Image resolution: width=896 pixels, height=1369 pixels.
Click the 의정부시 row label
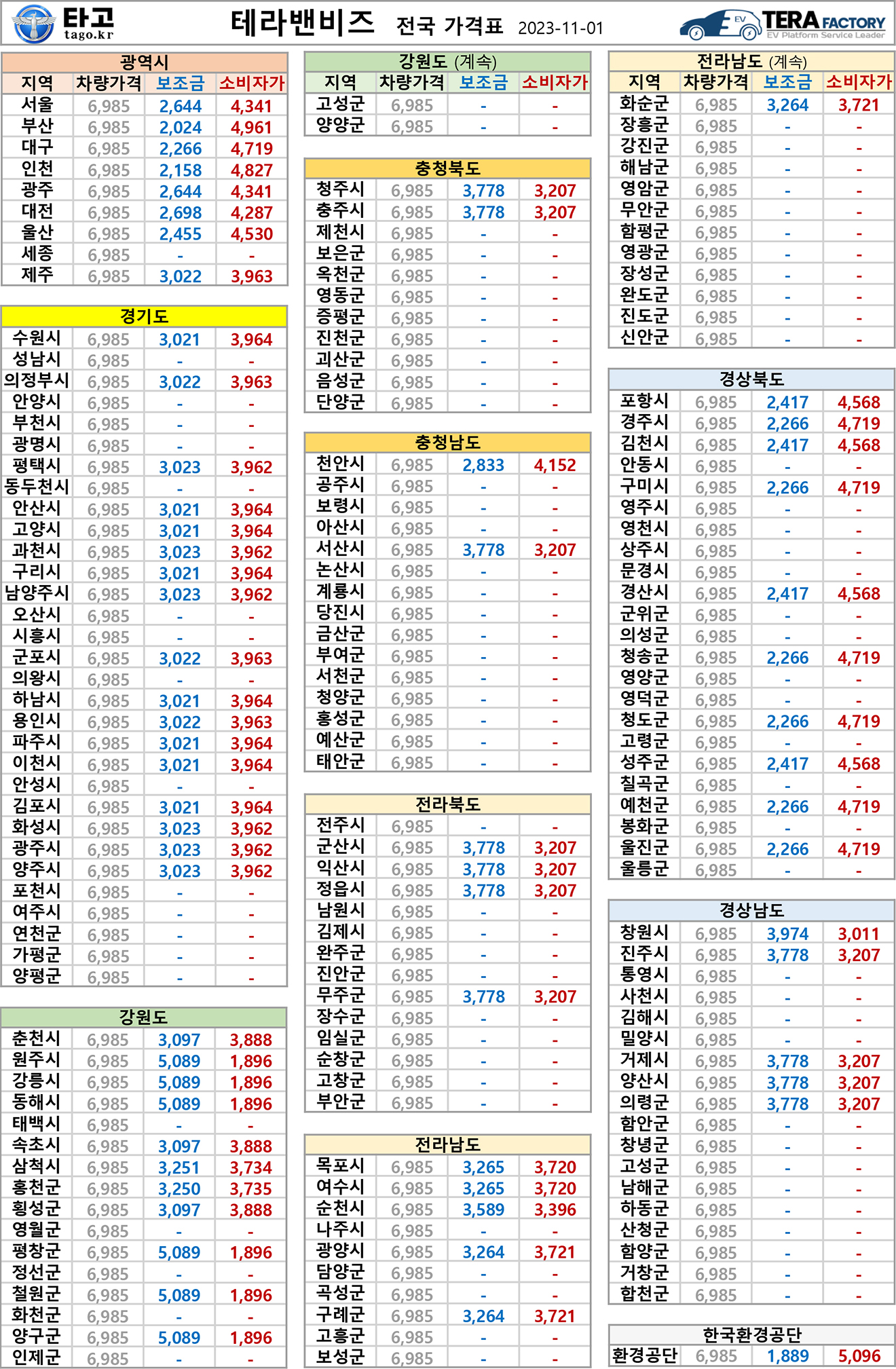tap(37, 381)
